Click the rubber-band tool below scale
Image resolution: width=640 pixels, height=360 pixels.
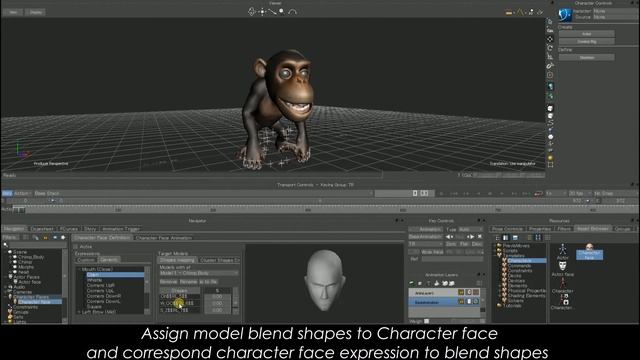click(x=550, y=65)
